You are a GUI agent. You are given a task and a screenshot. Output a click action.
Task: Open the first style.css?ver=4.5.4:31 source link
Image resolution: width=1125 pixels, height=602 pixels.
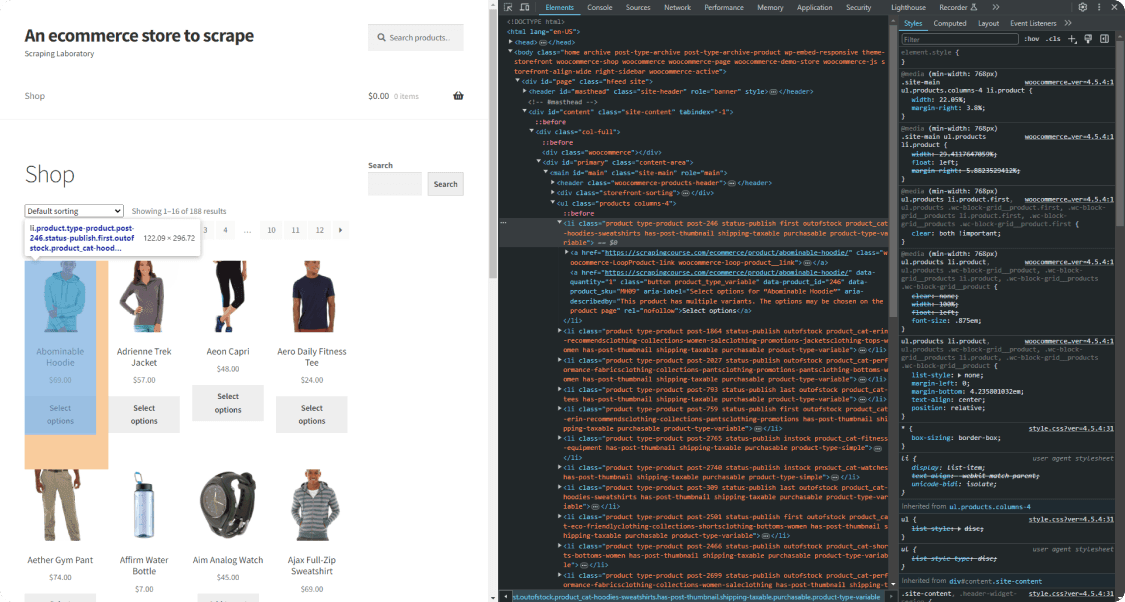pyautogui.click(x=1071, y=428)
